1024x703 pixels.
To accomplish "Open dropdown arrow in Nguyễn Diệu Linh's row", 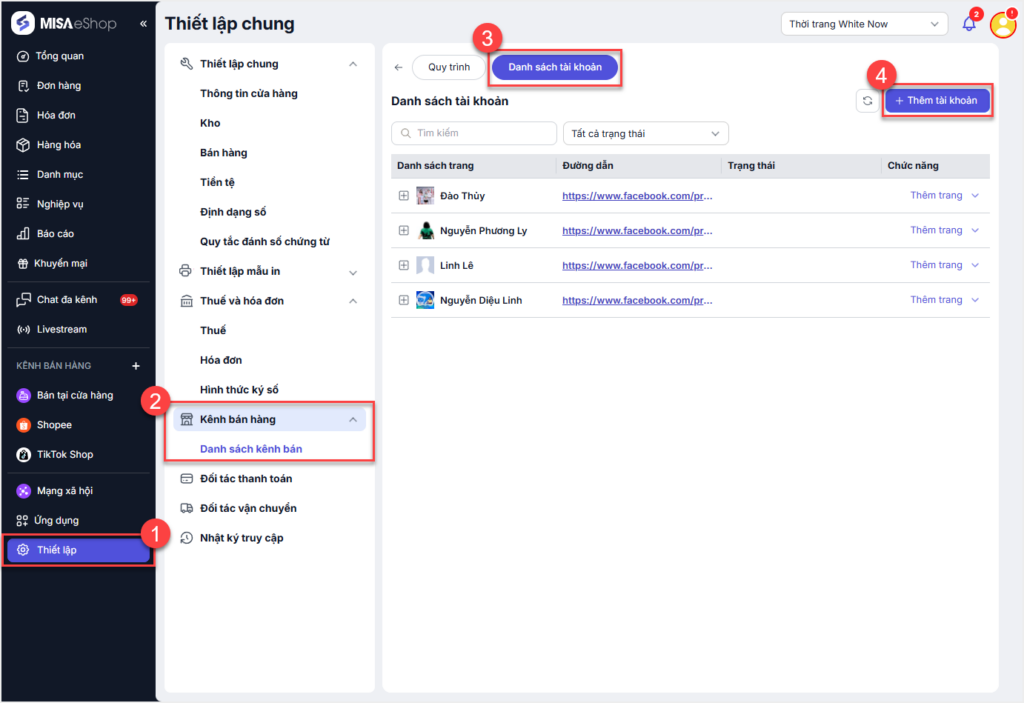I will 975,300.
